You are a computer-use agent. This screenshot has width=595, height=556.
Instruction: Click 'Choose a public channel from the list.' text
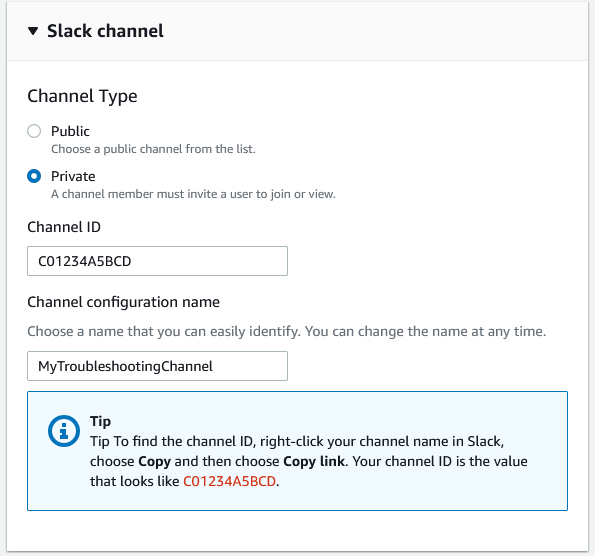tap(153, 149)
